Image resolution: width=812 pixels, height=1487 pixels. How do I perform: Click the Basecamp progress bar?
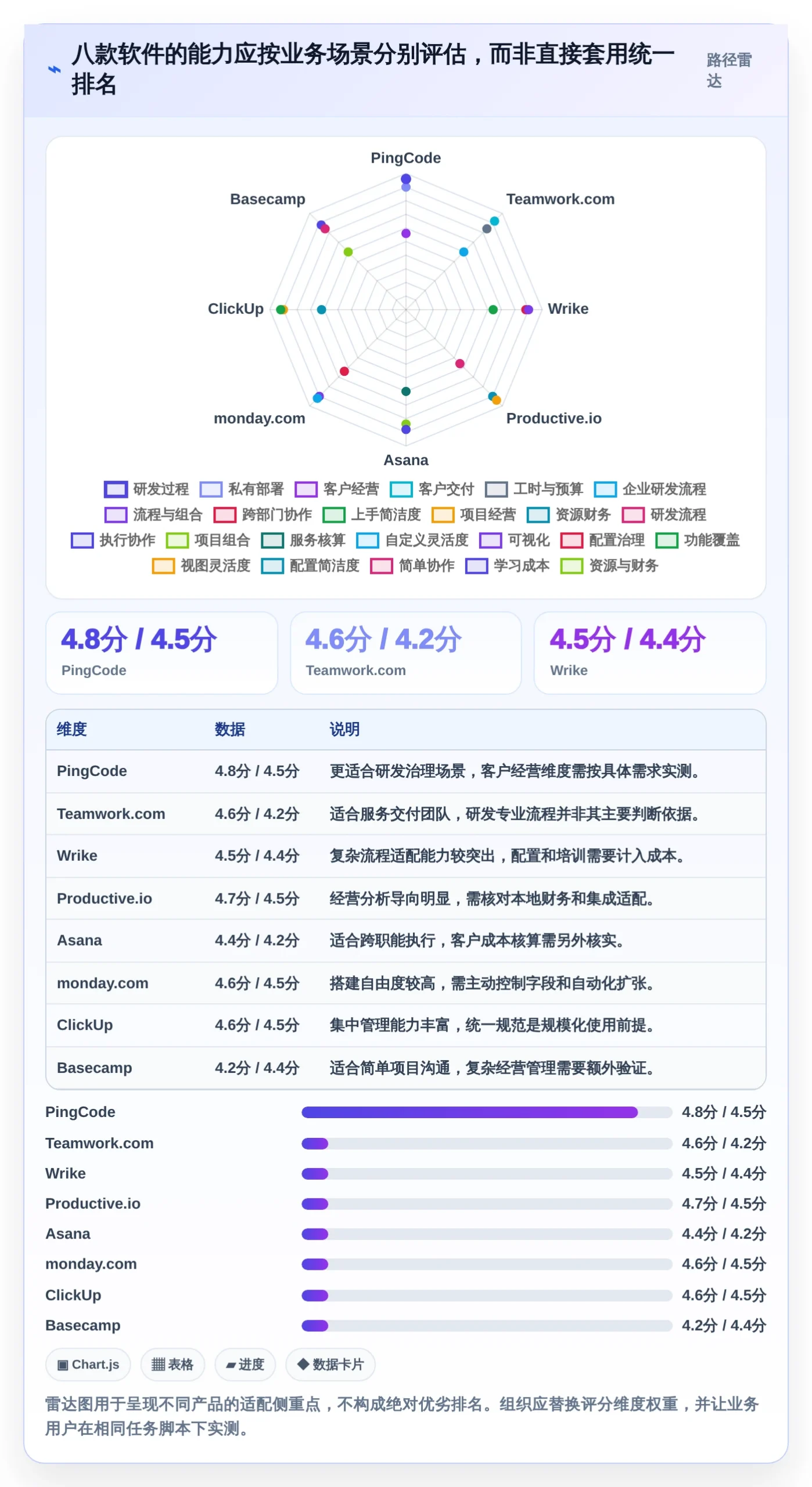487,1326
